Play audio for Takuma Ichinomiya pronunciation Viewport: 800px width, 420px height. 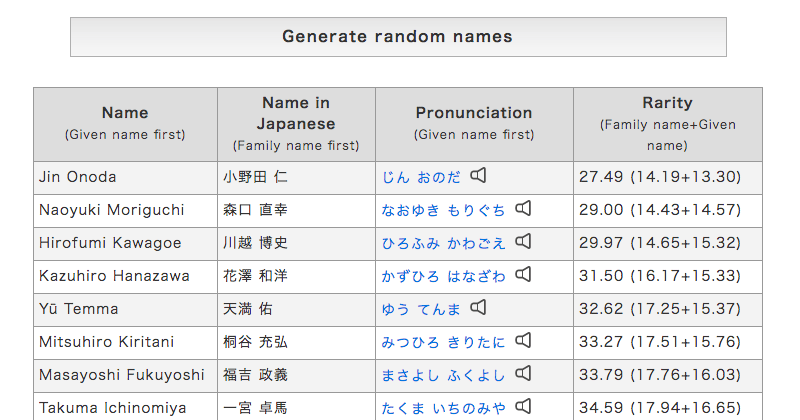coord(523,407)
